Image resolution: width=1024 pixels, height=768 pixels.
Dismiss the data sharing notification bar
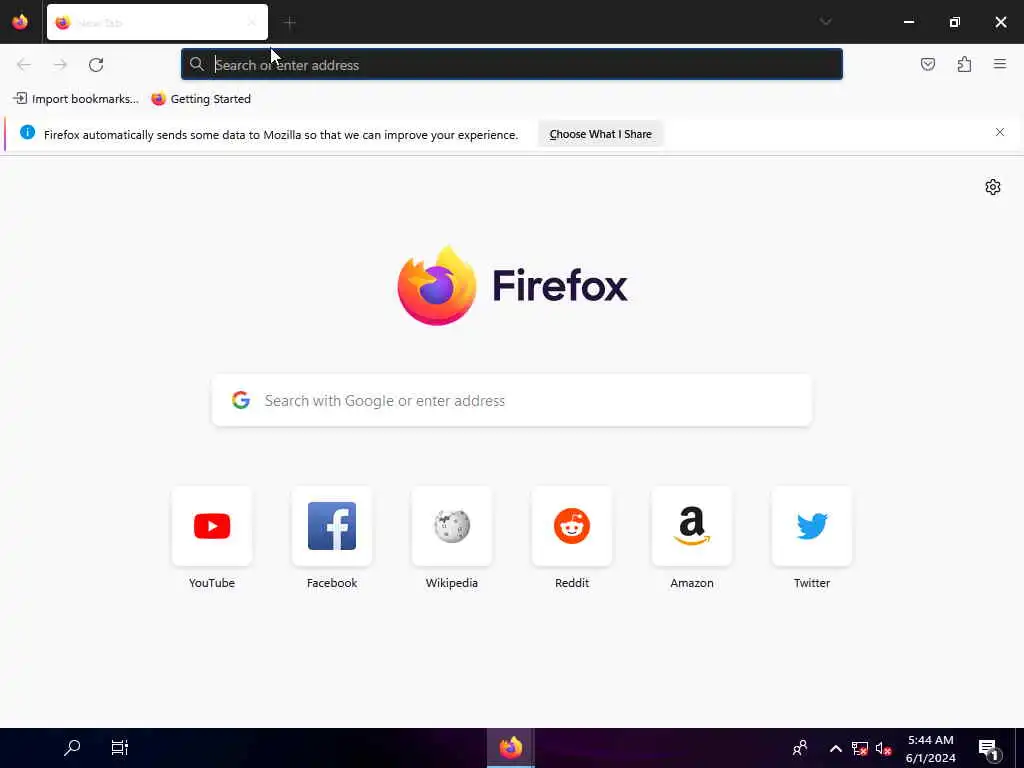pos(1000,133)
